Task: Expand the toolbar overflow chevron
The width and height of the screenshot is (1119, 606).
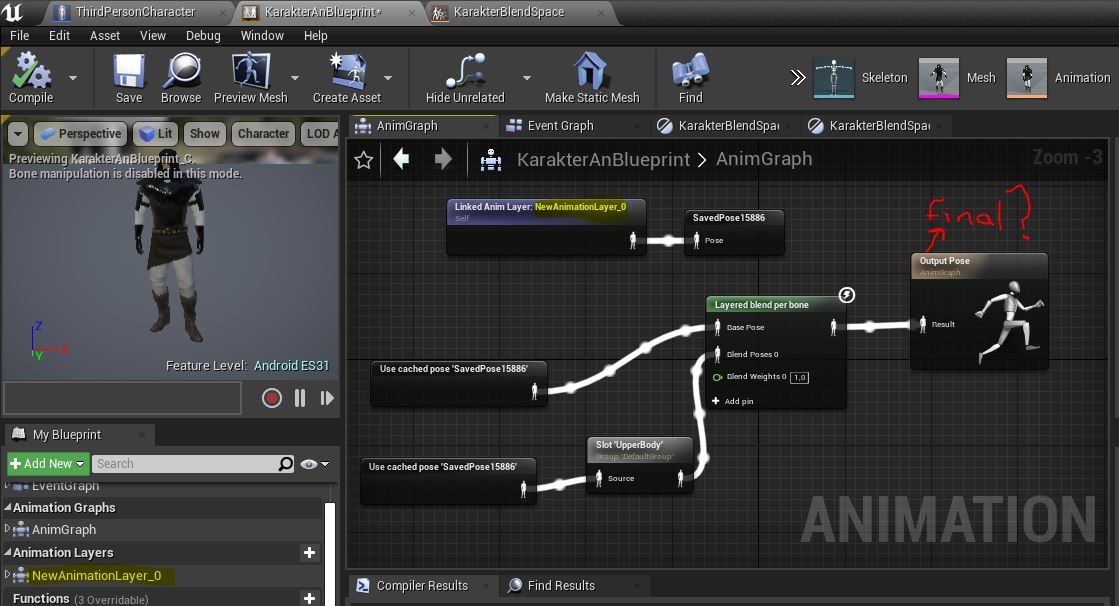Action: coord(798,77)
